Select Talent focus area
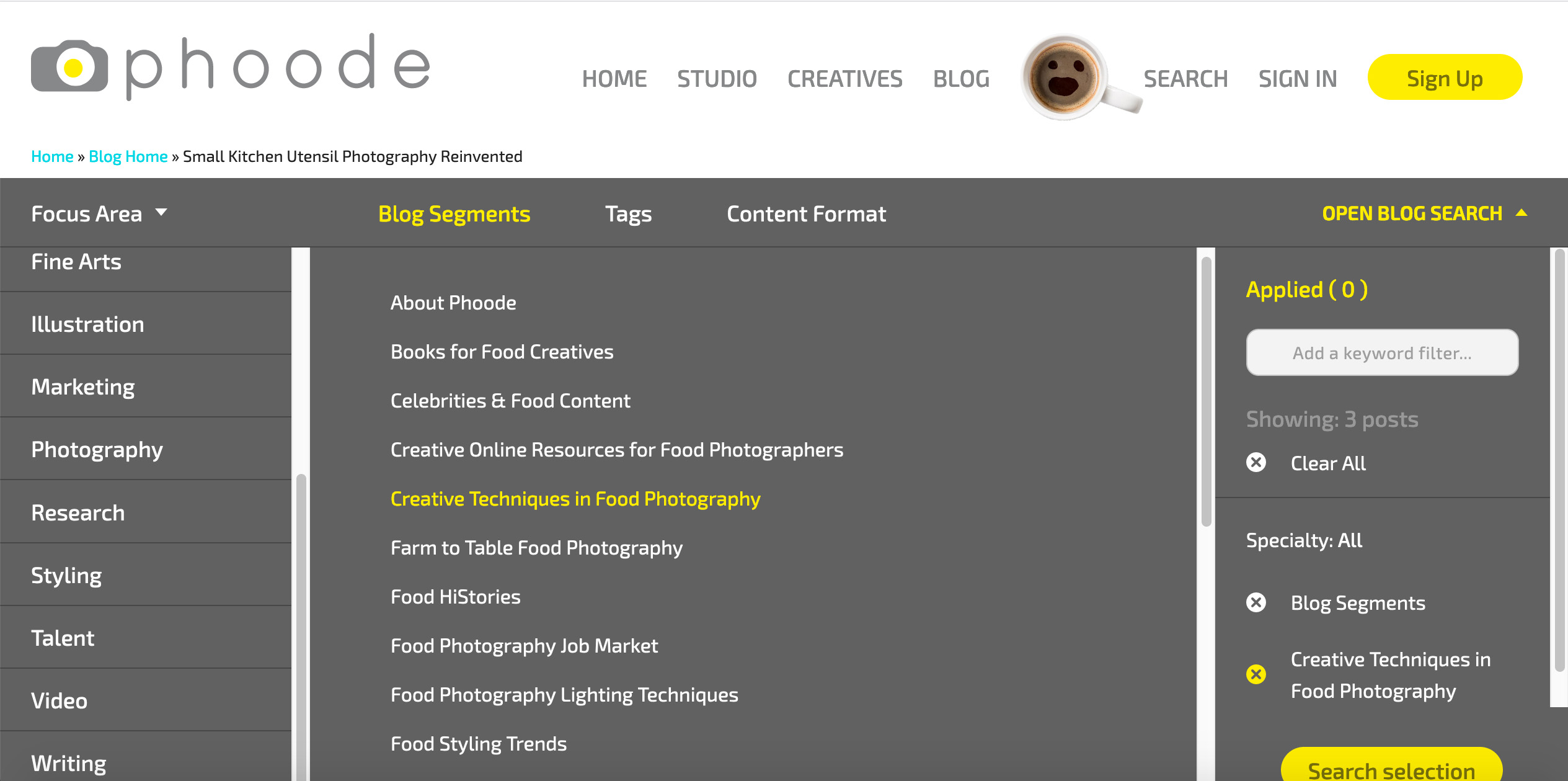Image resolution: width=1568 pixels, height=781 pixels. coord(146,638)
